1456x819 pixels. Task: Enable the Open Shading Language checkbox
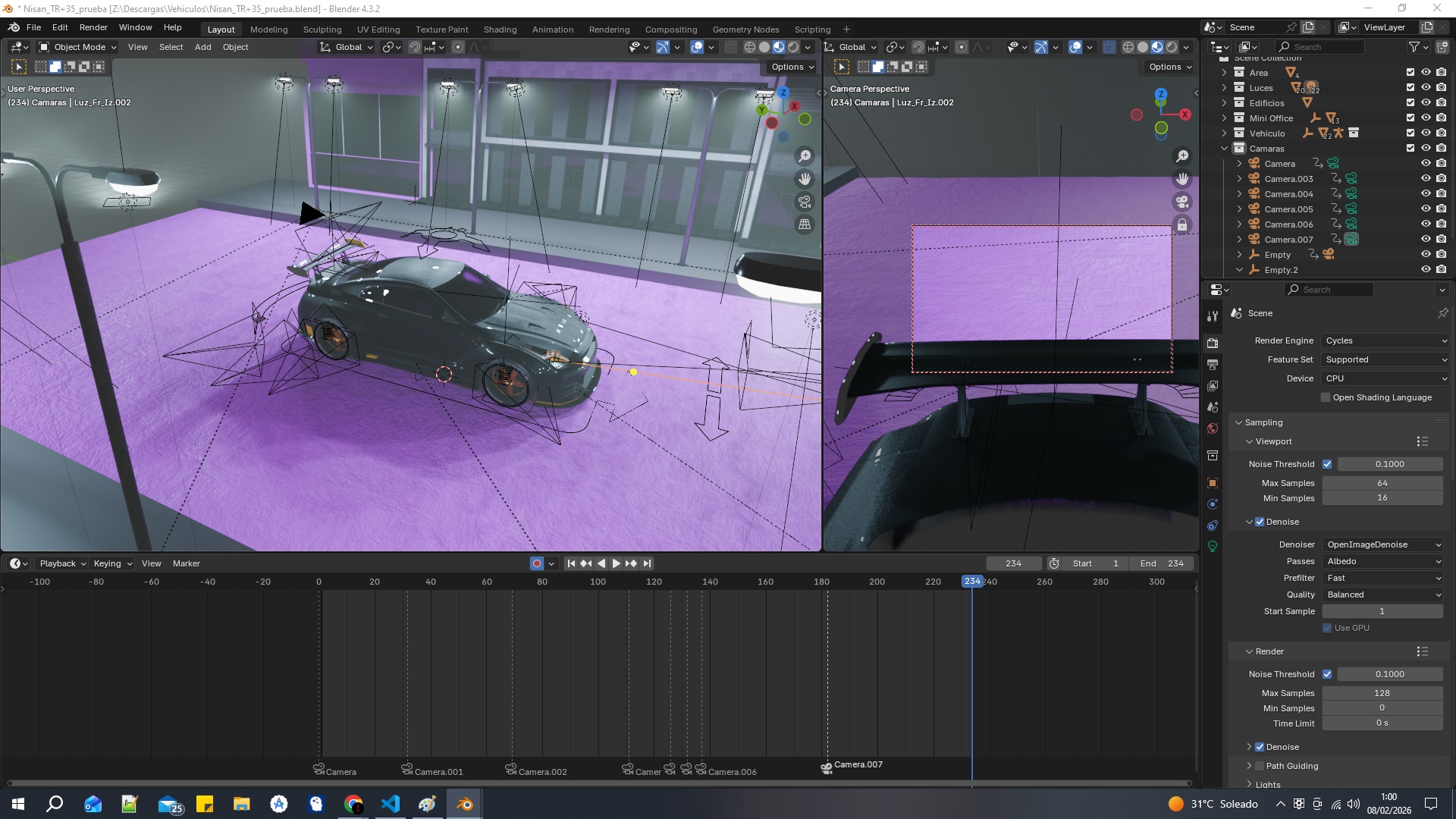1326,397
